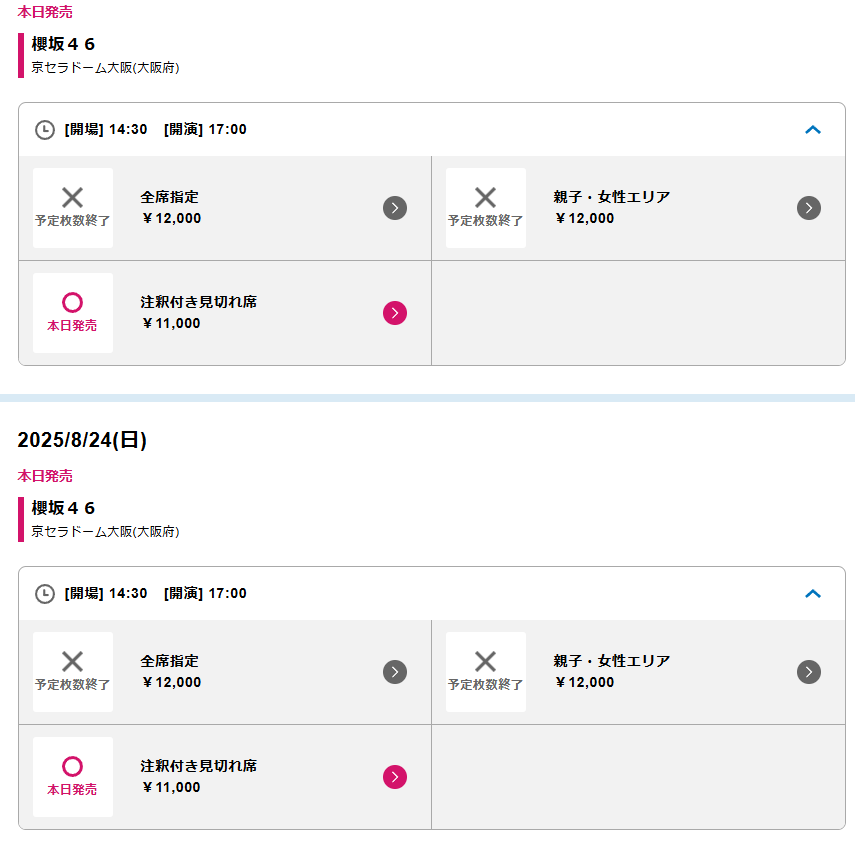Open first 親子・女性エリア ¥12,000 ticket row

[639, 208]
